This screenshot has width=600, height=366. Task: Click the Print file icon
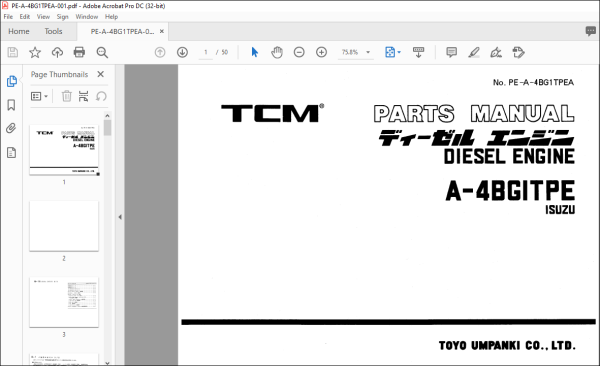coord(79,52)
